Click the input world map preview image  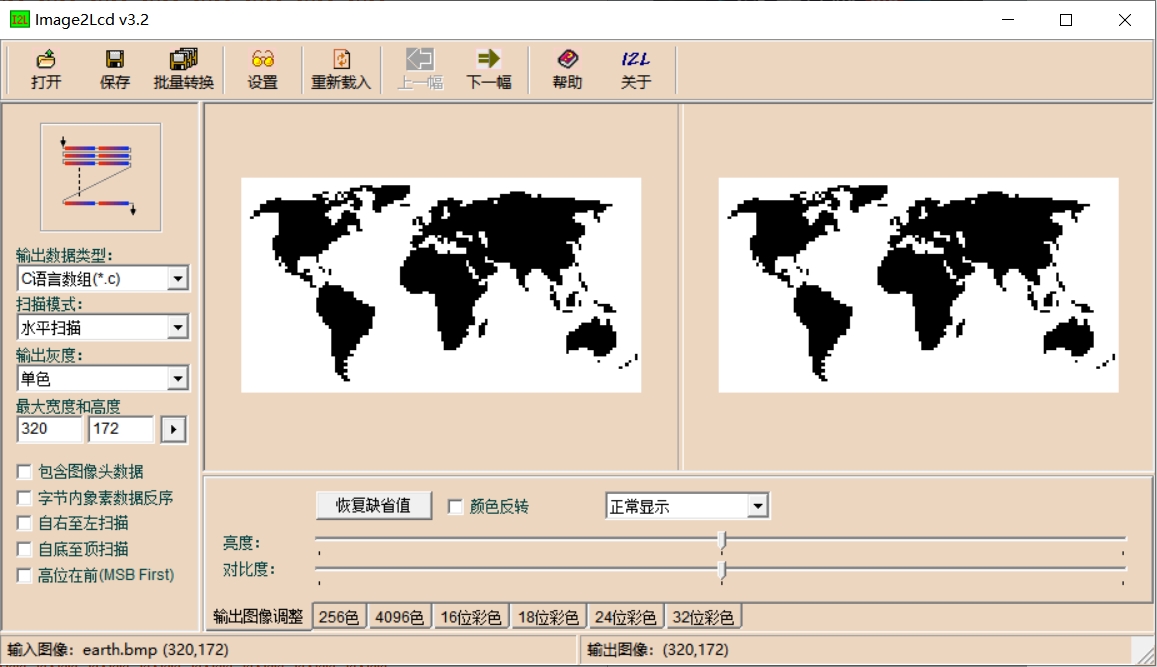(x=441, y=285)
